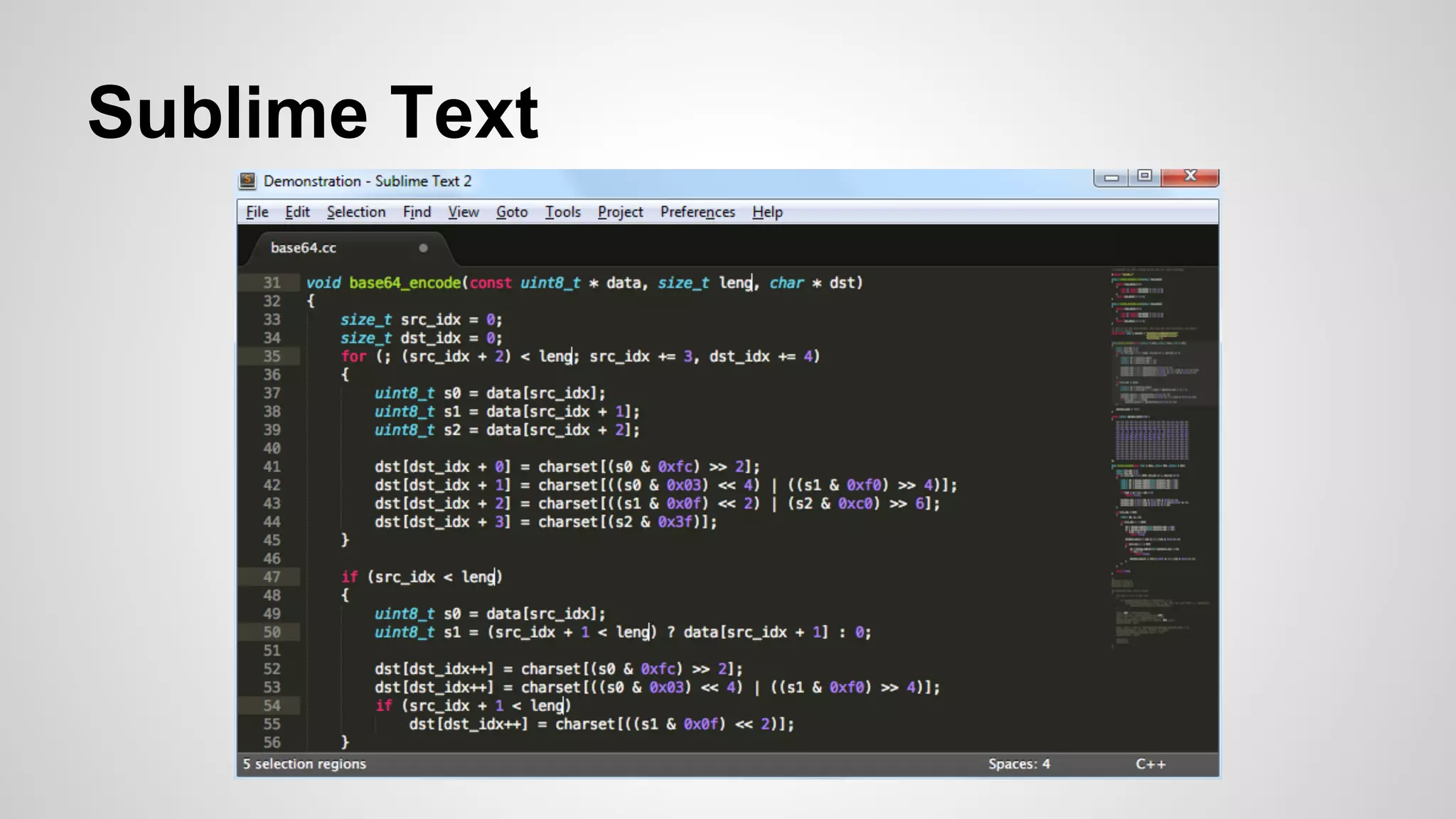Click the 0xfc literal on line 41

tap(675, 467)
